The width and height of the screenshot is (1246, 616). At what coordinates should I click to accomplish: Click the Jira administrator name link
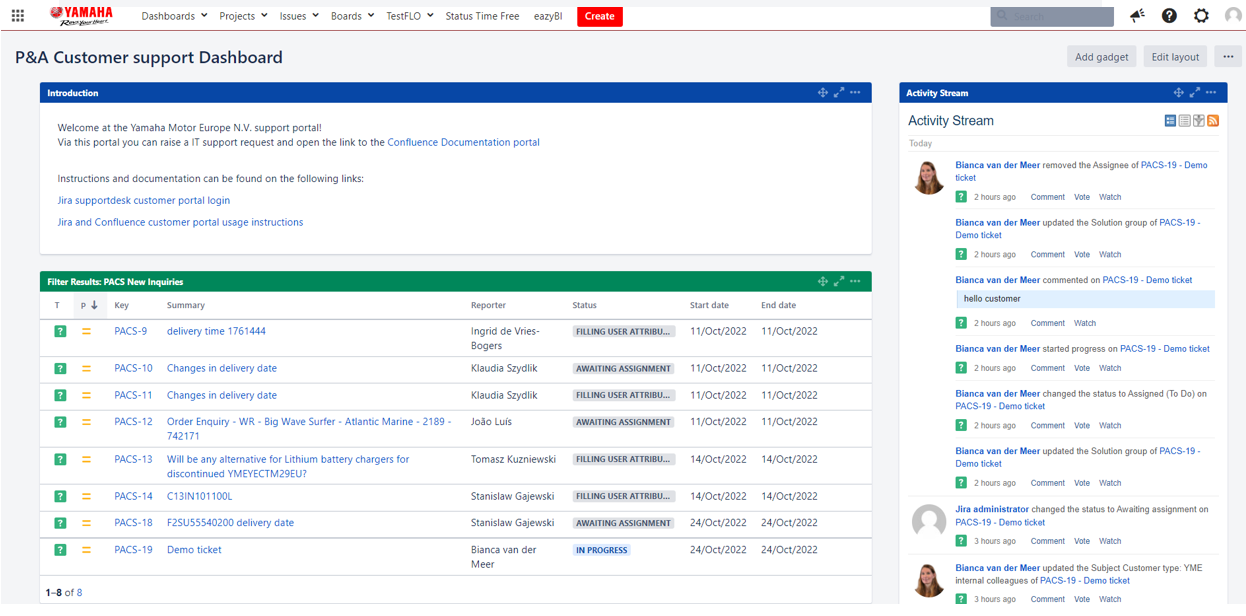992,510
